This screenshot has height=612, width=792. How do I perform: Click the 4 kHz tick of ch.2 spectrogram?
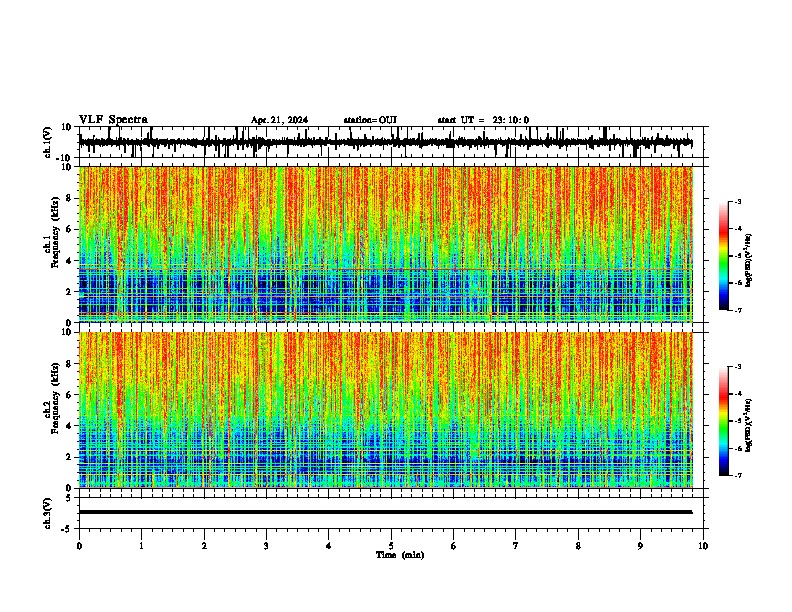pyautogui.click(x=69, y=426)
